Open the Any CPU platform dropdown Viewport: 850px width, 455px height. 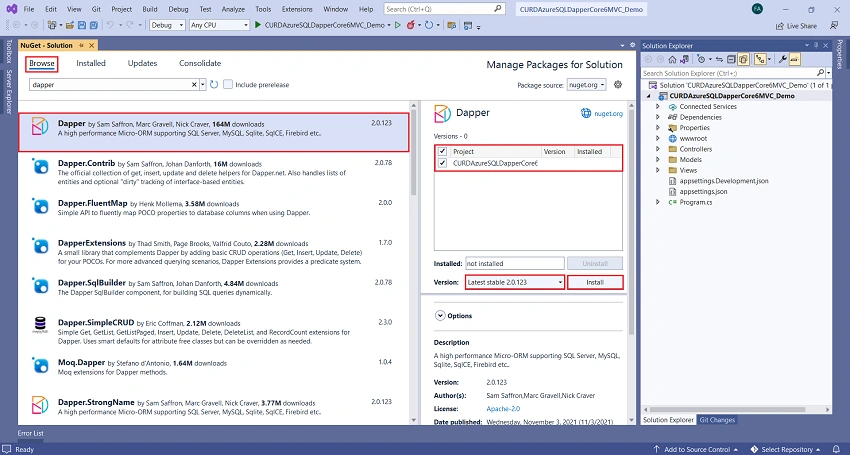point(220,25)
